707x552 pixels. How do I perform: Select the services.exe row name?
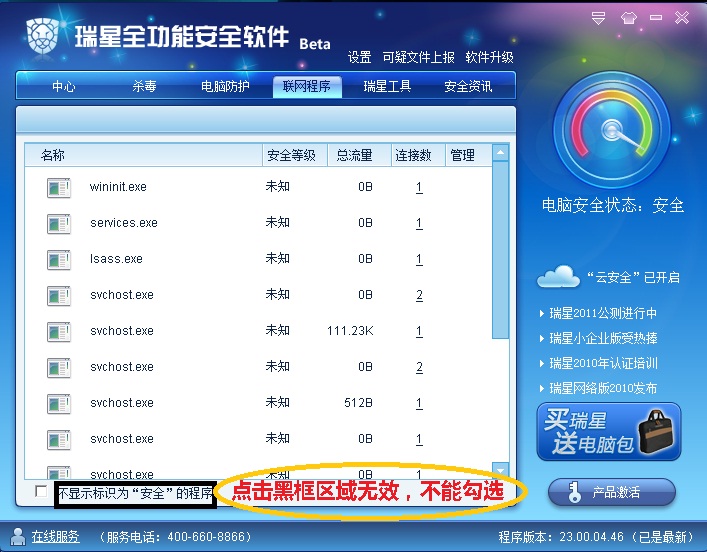tap(124, 223)
